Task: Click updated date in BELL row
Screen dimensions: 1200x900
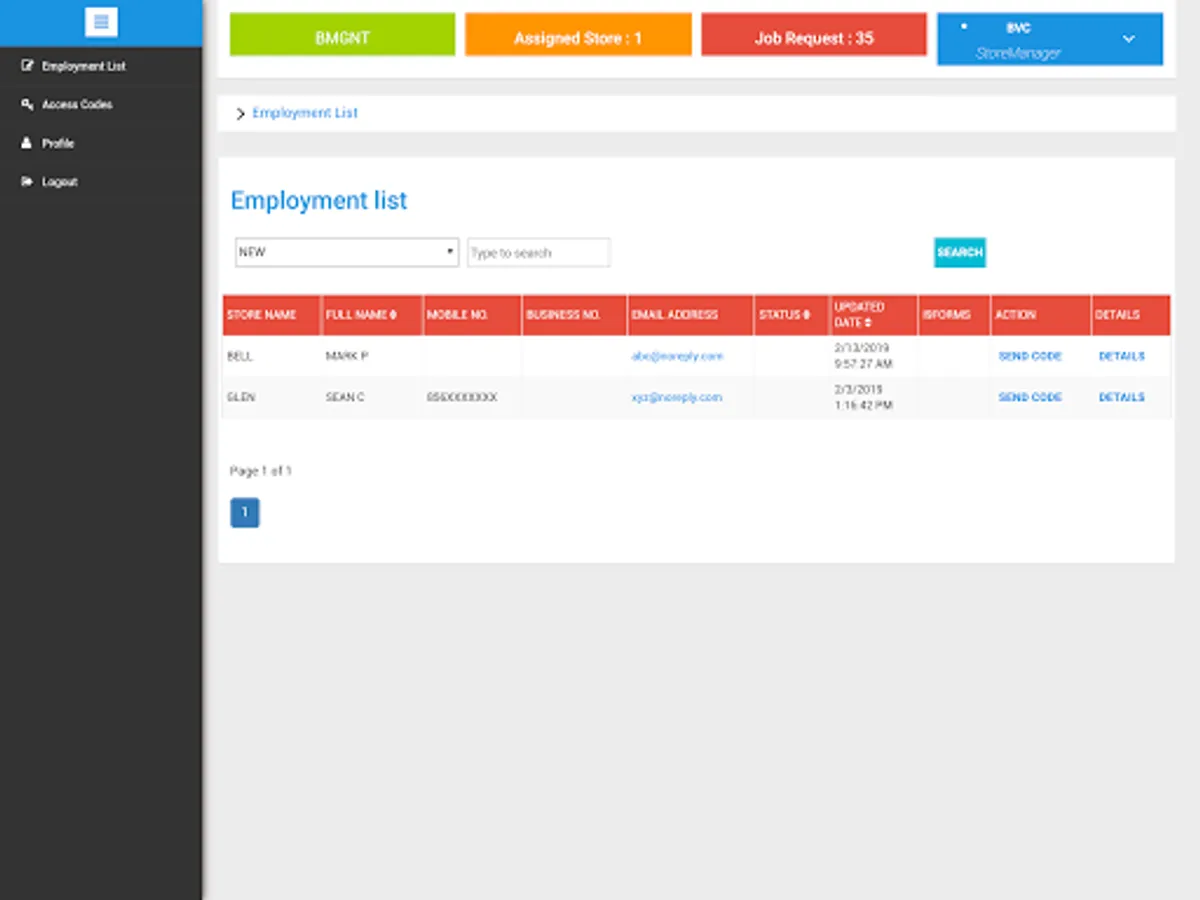Action: tap(863, 356)
